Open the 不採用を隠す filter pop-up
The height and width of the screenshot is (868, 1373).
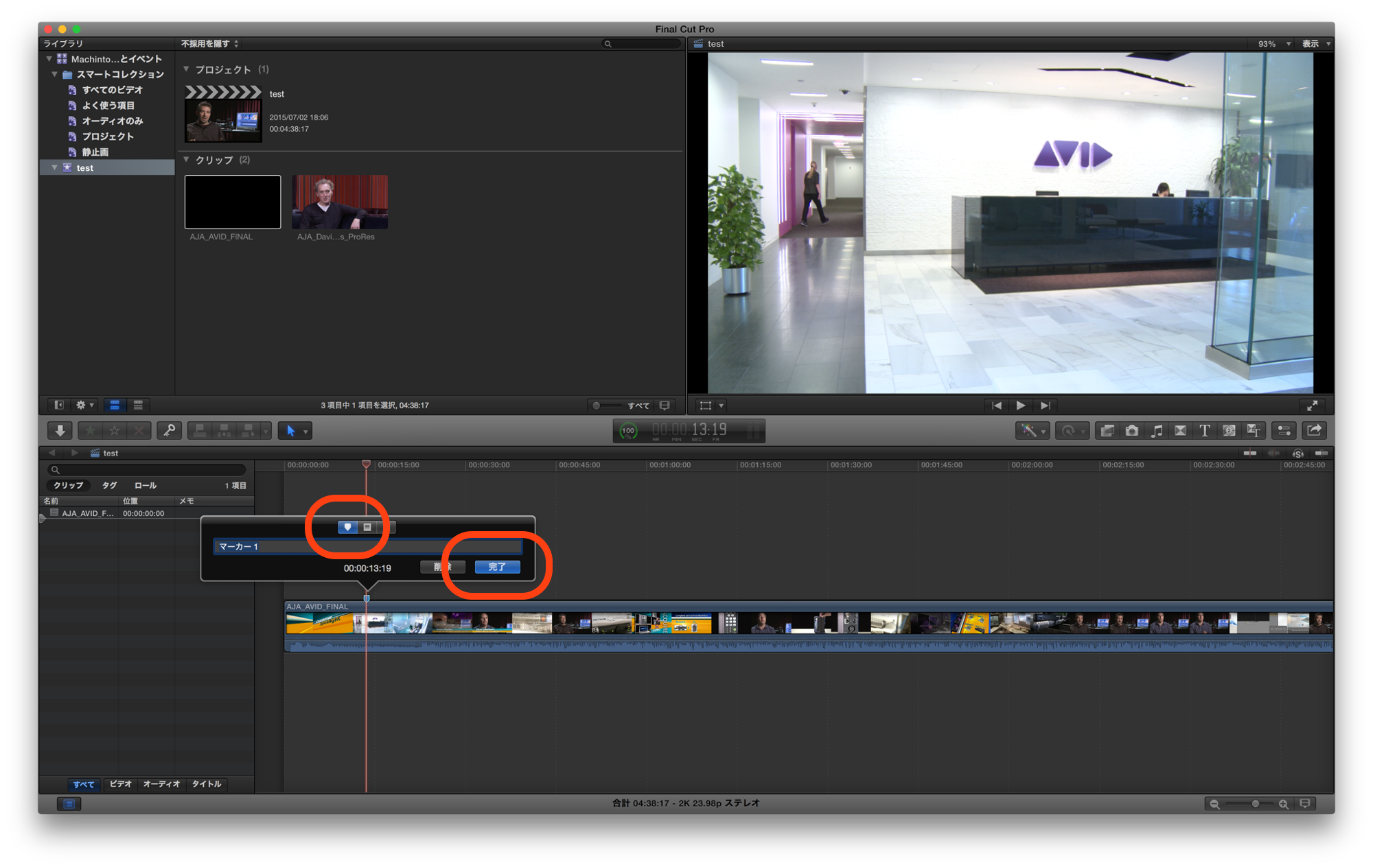pos(209,44)
